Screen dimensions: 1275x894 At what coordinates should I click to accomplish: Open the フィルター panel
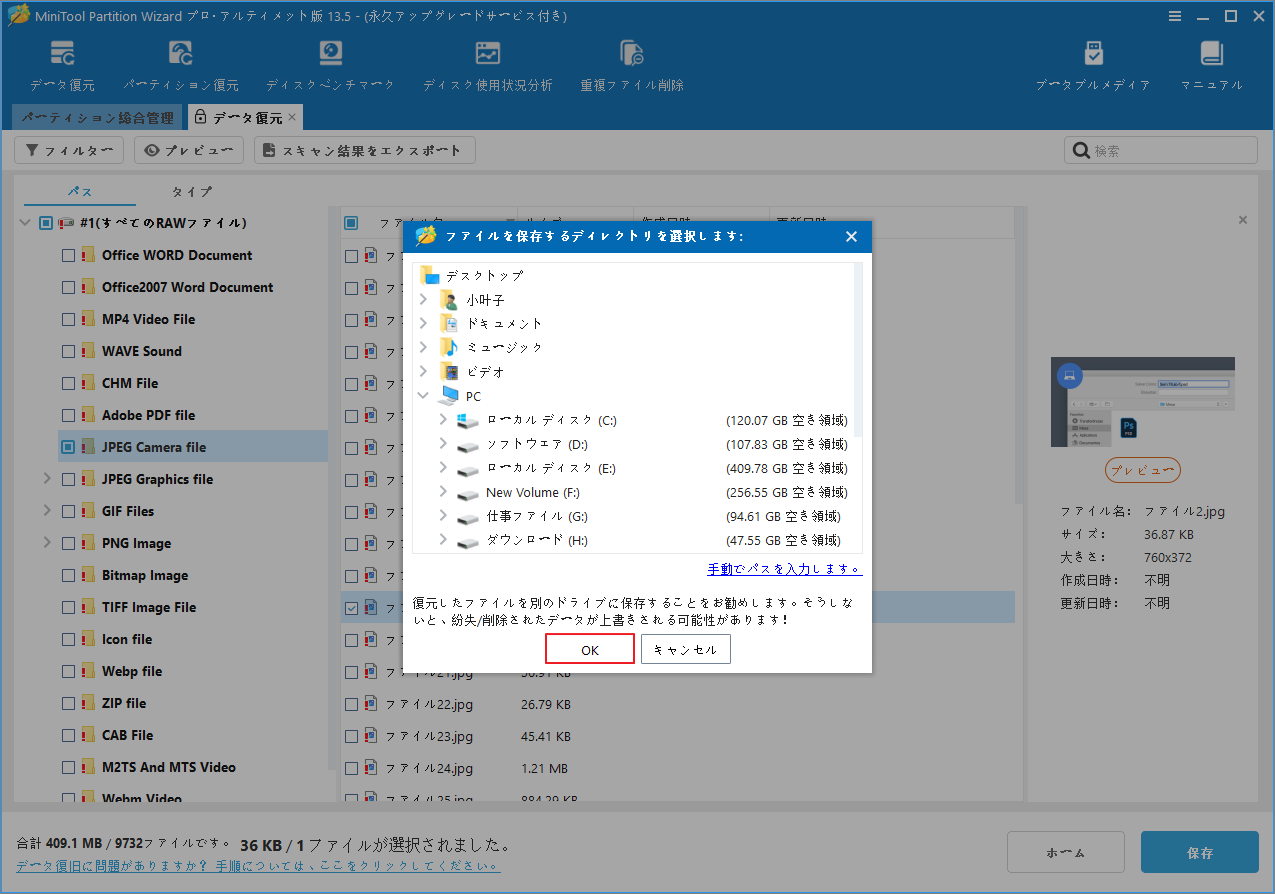click(x=68, y=150)
